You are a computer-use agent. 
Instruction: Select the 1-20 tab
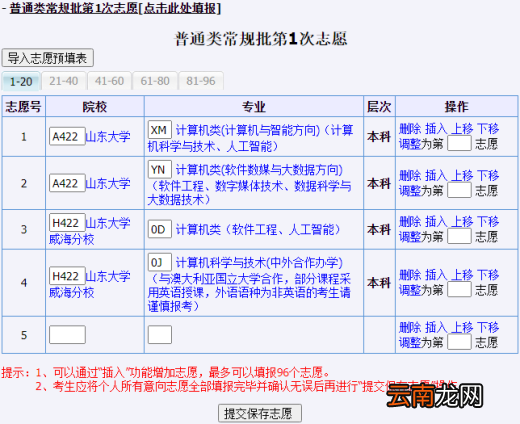pos(21,81)
